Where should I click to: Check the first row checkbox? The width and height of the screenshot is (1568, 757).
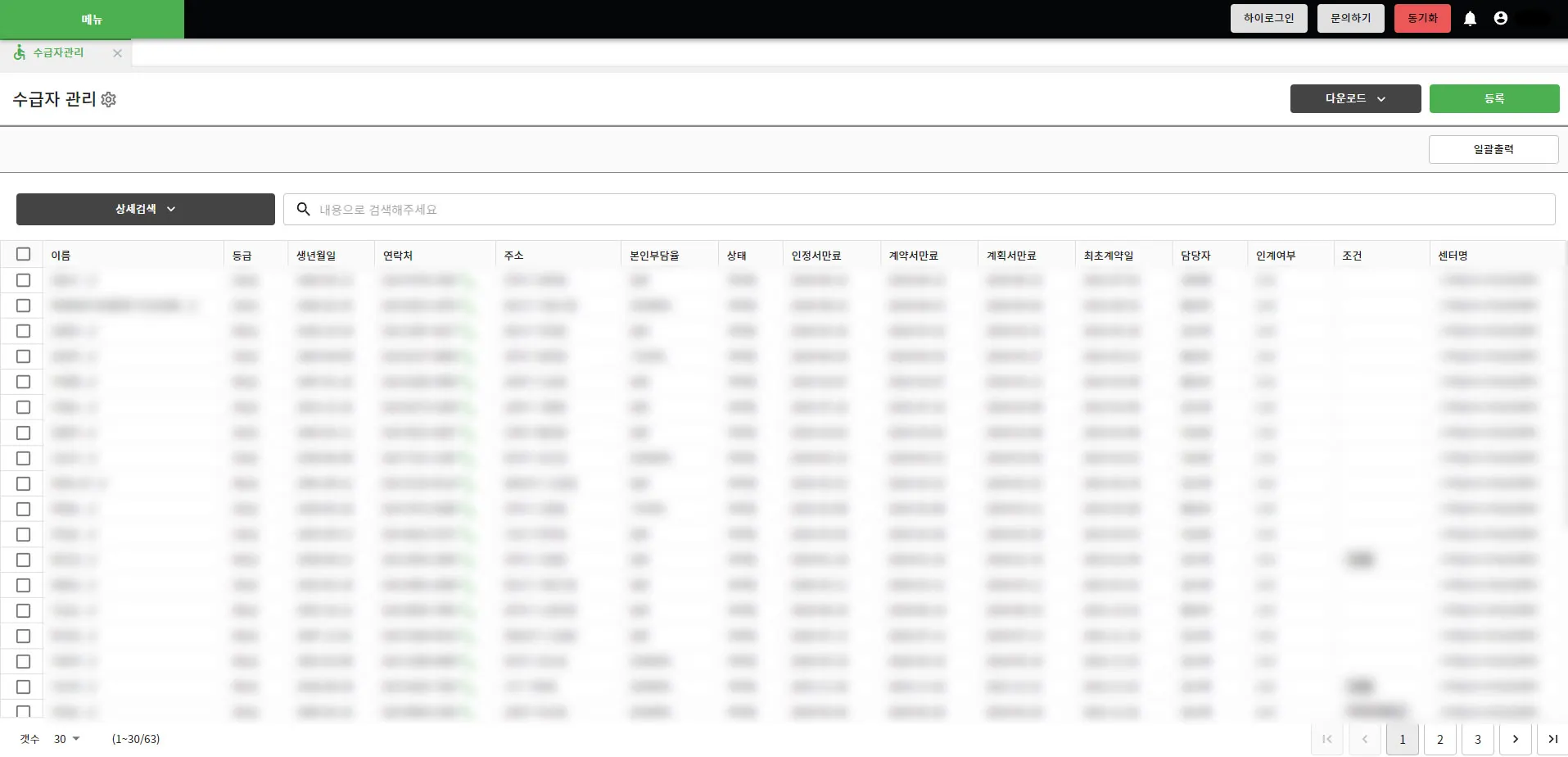coord(24,280)
